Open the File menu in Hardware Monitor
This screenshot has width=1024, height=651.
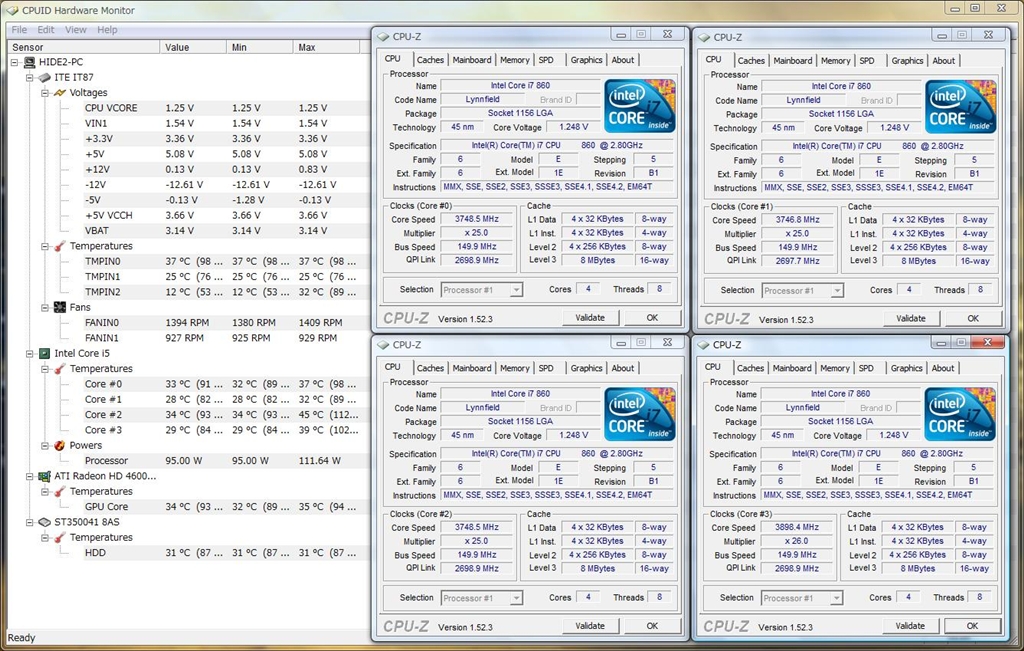click(19, 30)
